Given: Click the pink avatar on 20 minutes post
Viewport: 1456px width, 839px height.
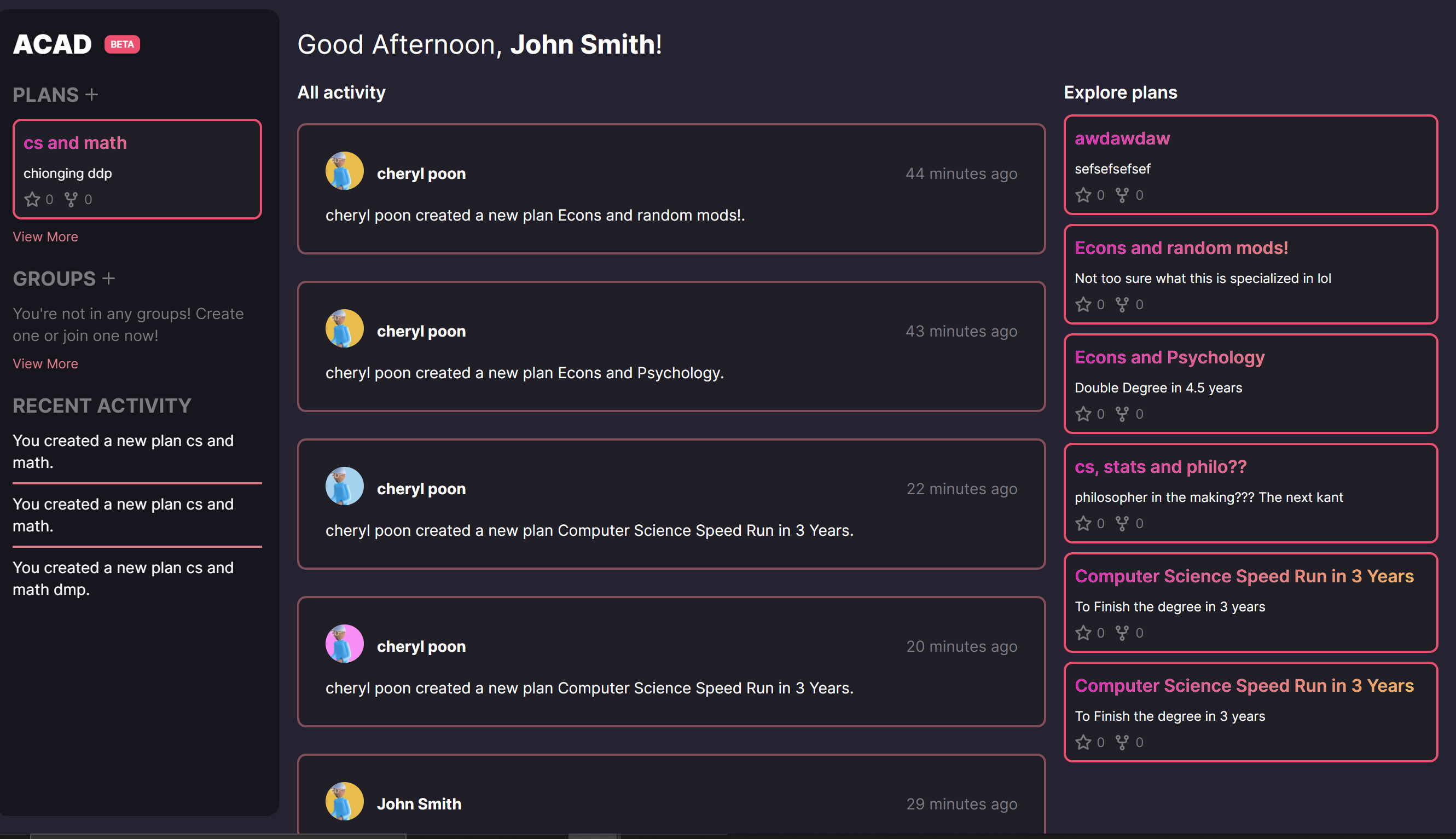Looking at the screenshot, I should [x=344, y=644].
